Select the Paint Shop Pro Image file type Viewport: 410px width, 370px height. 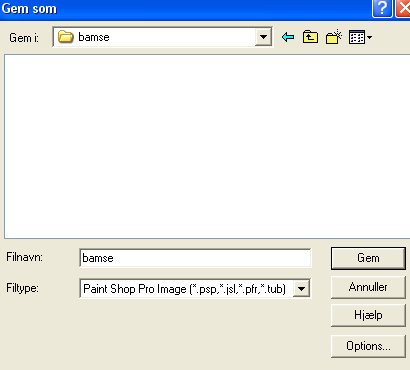[185, 289]
